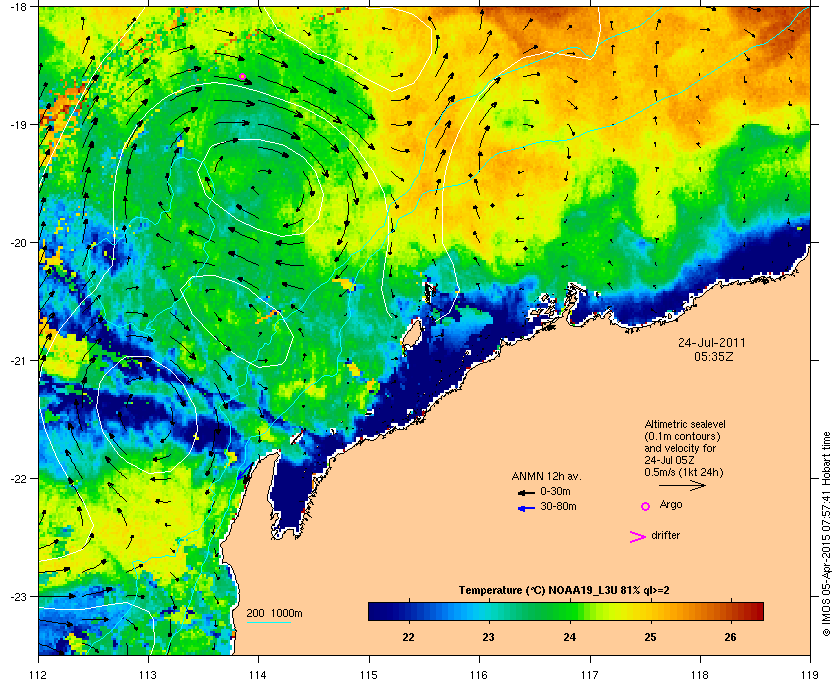
Task: Click the 0.5m/s (1kt 24h) text
Action: [684, 473]
